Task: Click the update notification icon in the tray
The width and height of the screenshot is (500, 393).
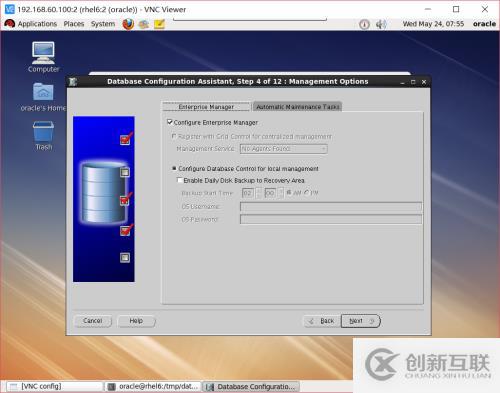Action: pos(364,24)
